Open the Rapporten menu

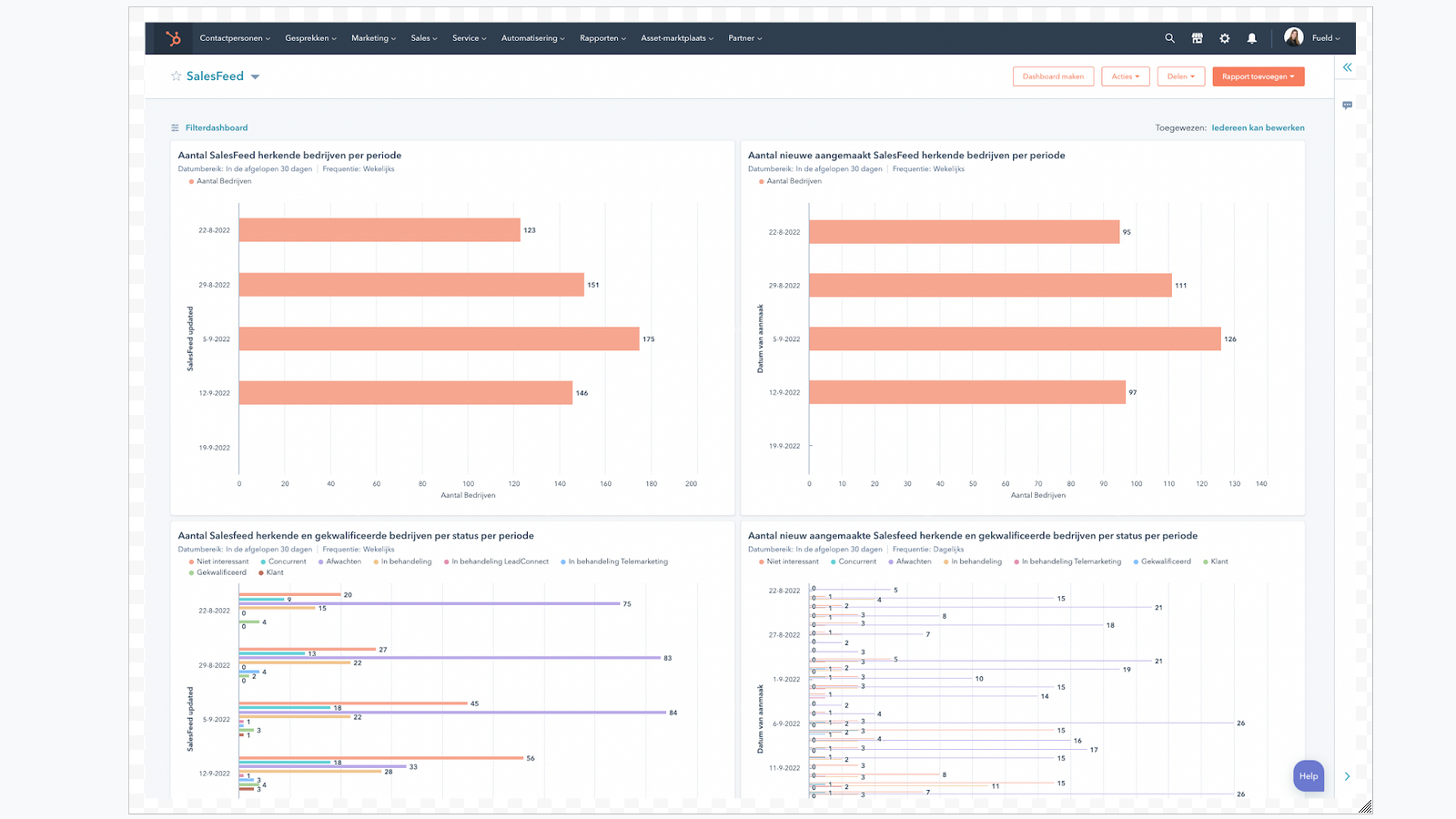[602, 38]
